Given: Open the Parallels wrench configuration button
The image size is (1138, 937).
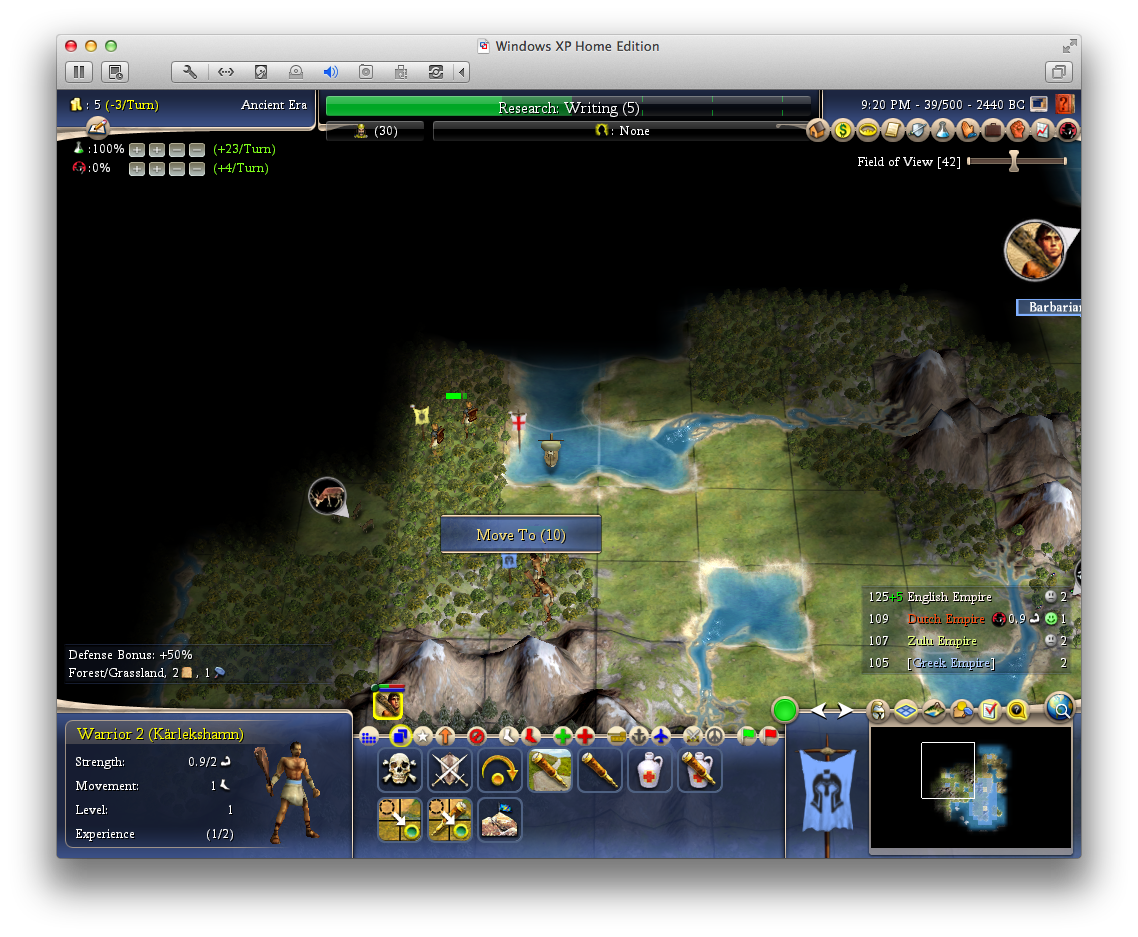Looking at the screenshot, I should coord(189,72).
